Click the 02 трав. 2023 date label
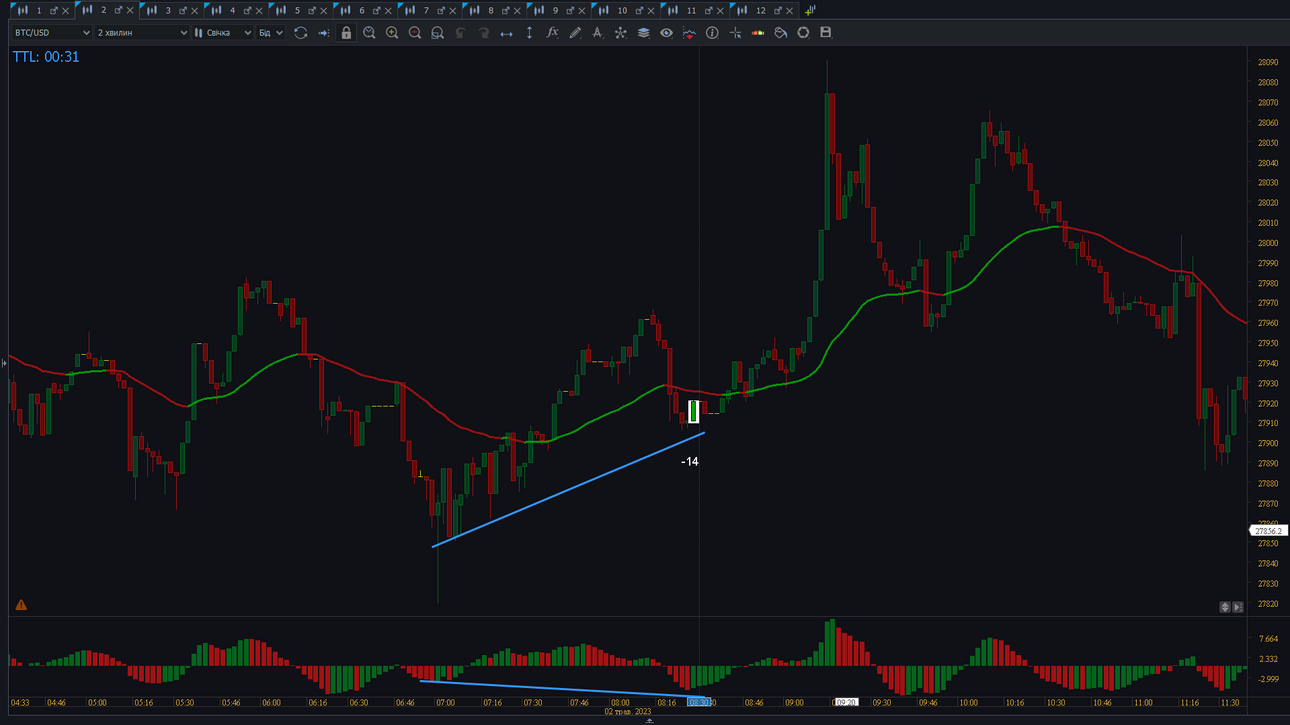This screenshot has width=1290, height=725. [x=628, y=712]
